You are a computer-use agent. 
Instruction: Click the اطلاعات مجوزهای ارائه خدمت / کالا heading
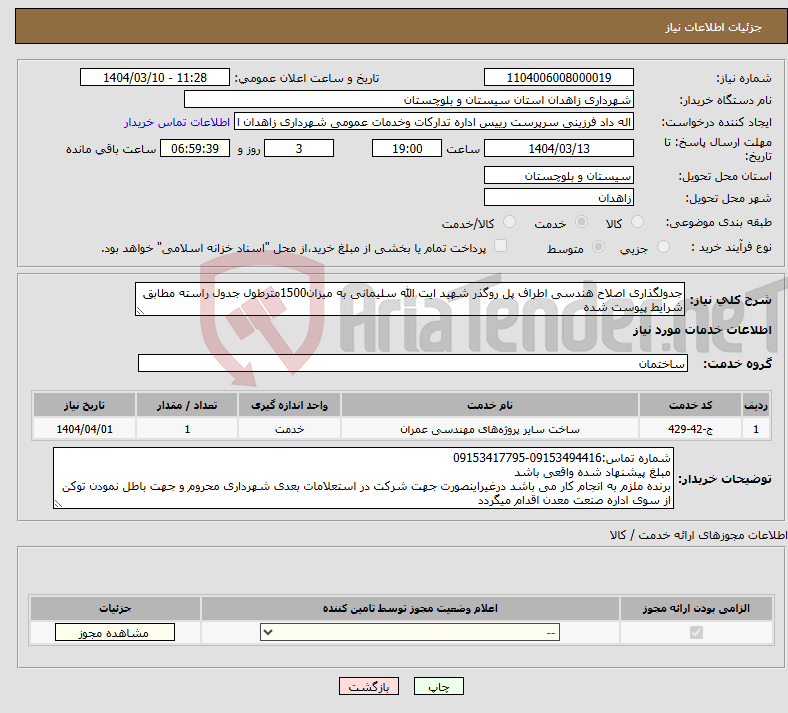699,536
